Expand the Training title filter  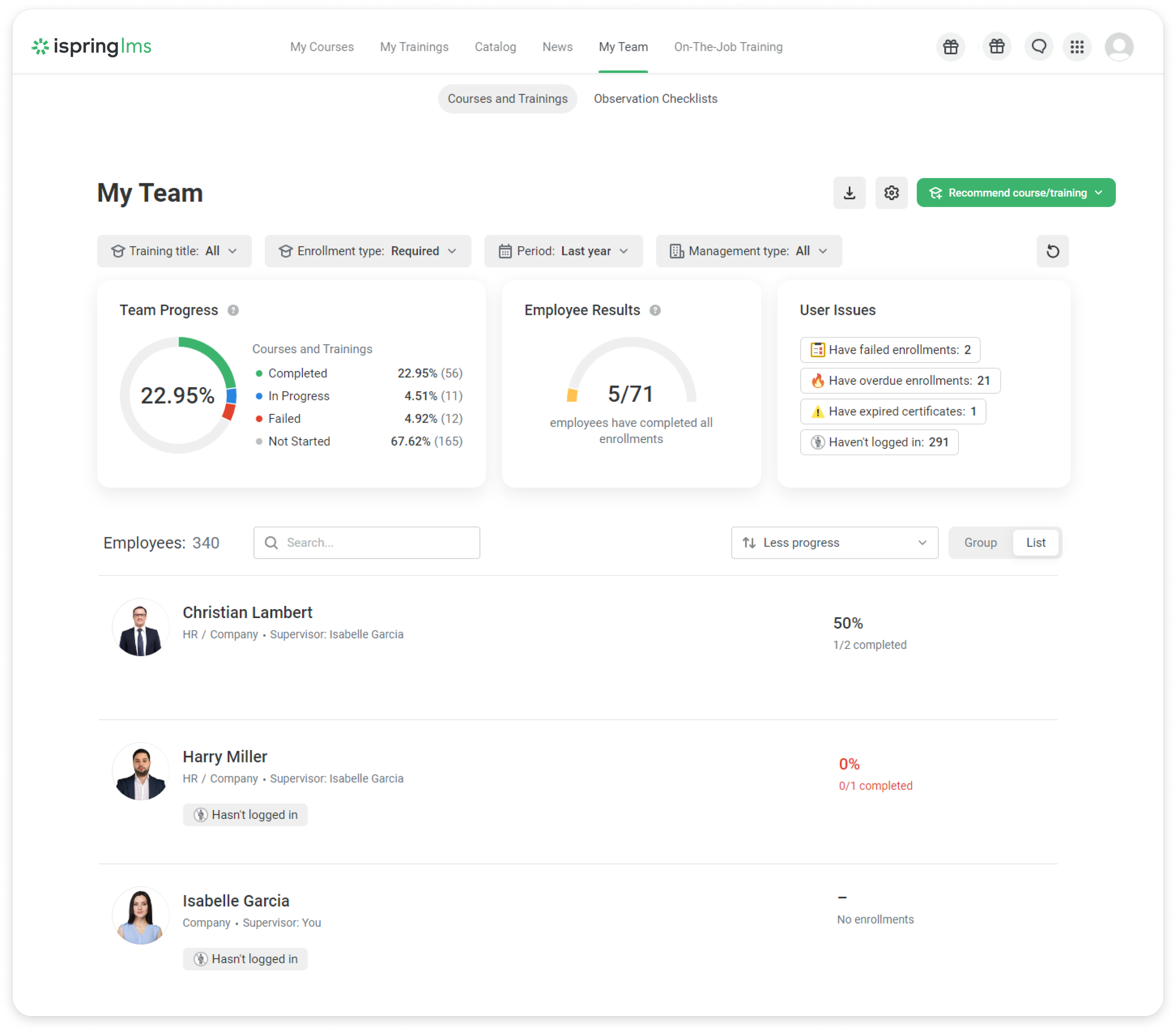click(x=174, y=251)
